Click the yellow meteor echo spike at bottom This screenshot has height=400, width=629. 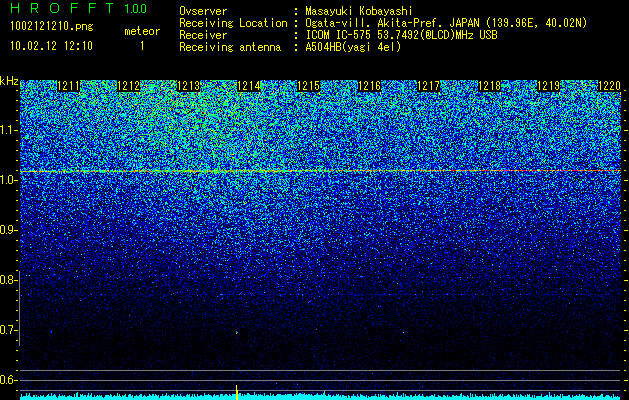click(237, 392)
